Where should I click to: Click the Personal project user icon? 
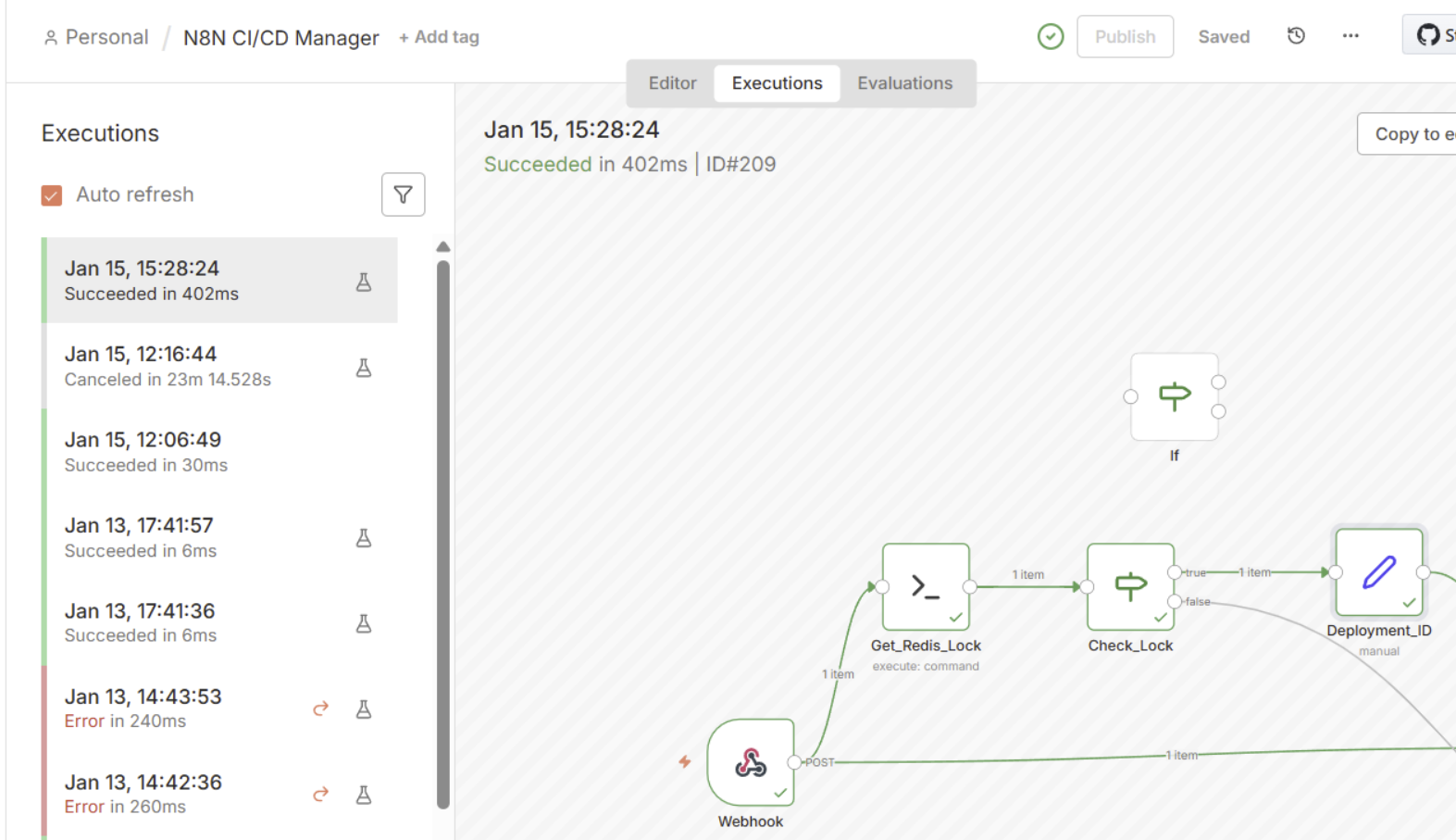(x=51, y=37)
